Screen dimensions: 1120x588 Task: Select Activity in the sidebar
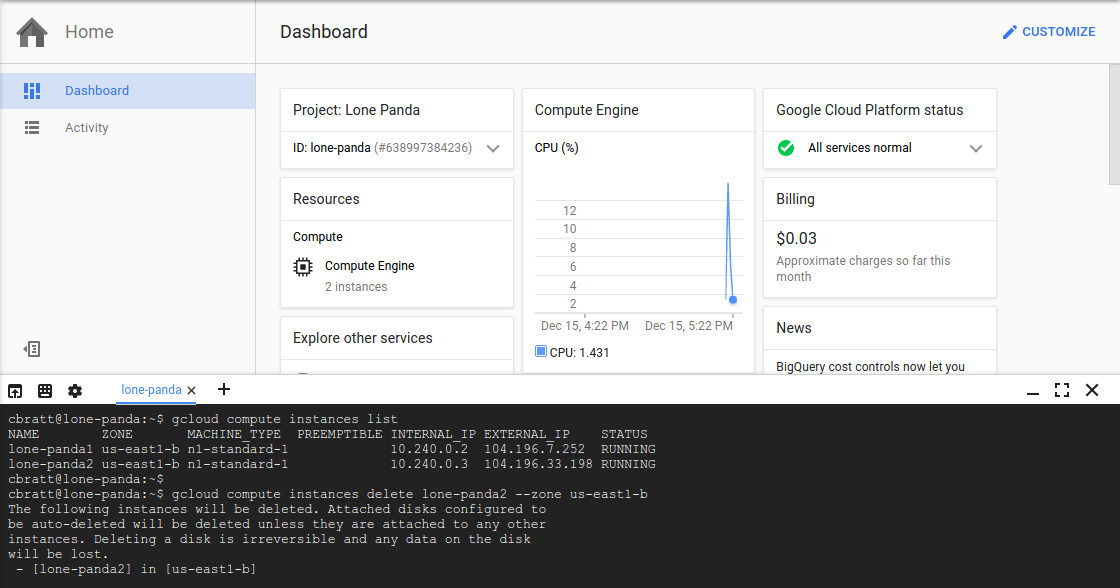(x=86, y=127)
